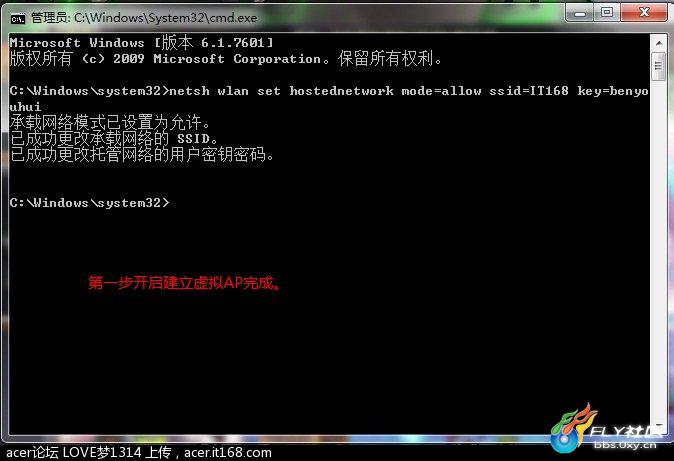Click the wrapped "uhui" key text
The width and height of the screenshot is (674, 461).
coord(25,107)
